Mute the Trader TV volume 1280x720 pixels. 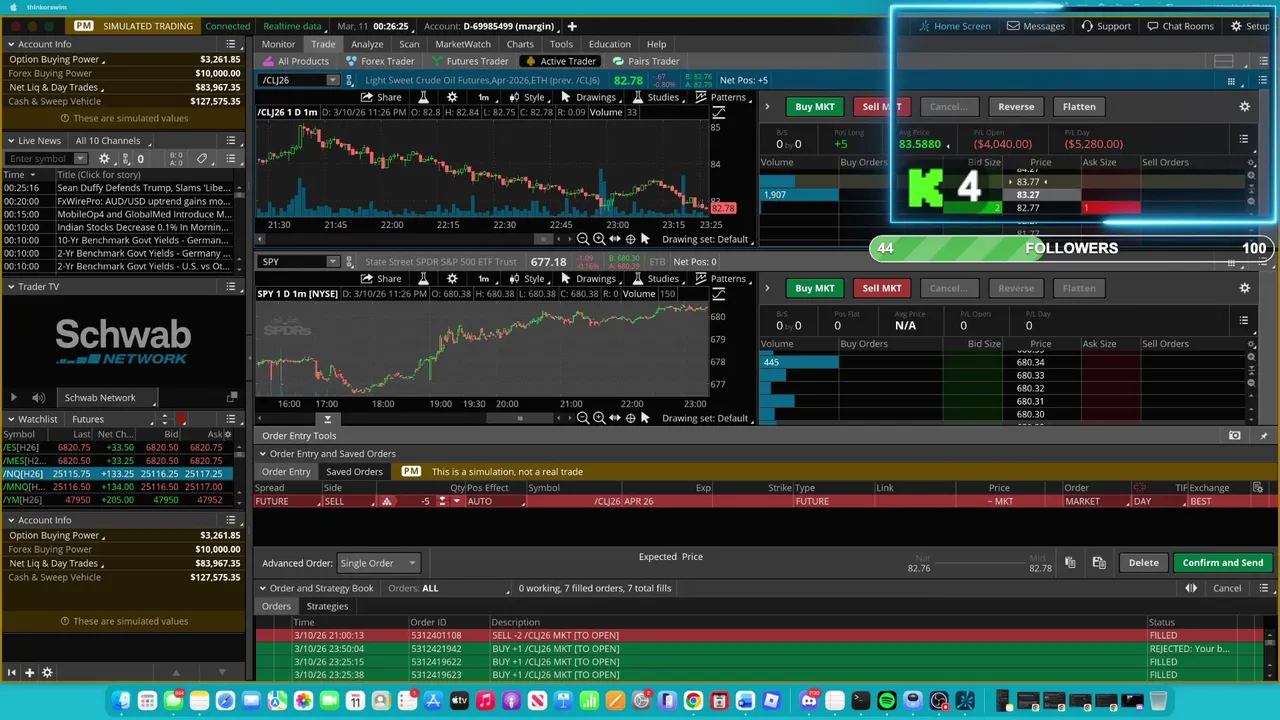tap(38, 398)
